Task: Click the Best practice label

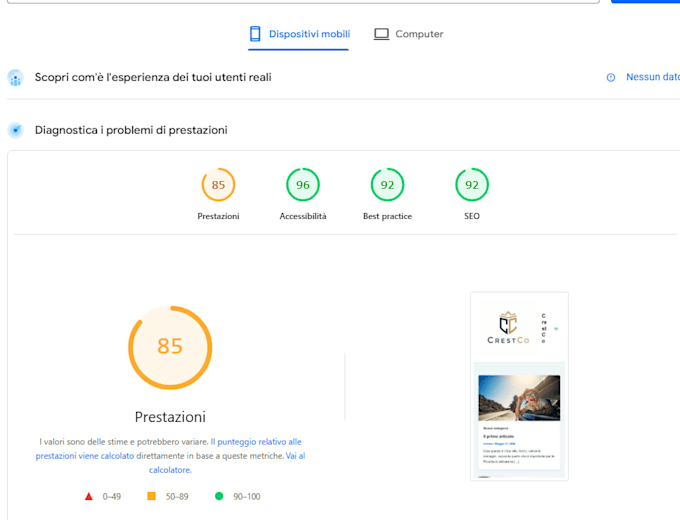Action: pos(387,216)
